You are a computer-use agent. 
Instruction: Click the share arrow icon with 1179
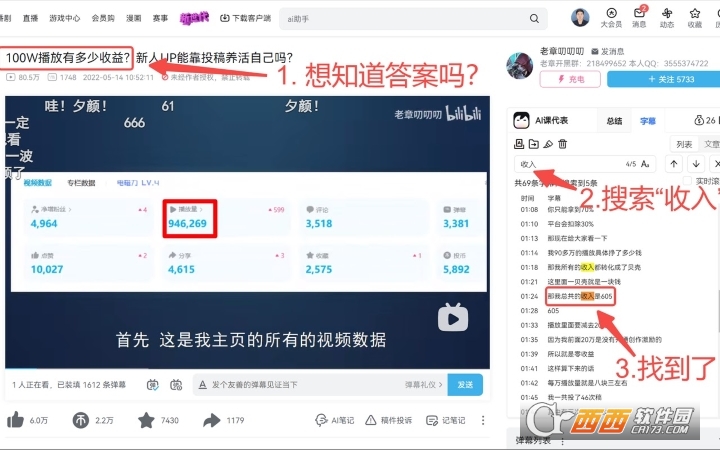click(212, 420)
